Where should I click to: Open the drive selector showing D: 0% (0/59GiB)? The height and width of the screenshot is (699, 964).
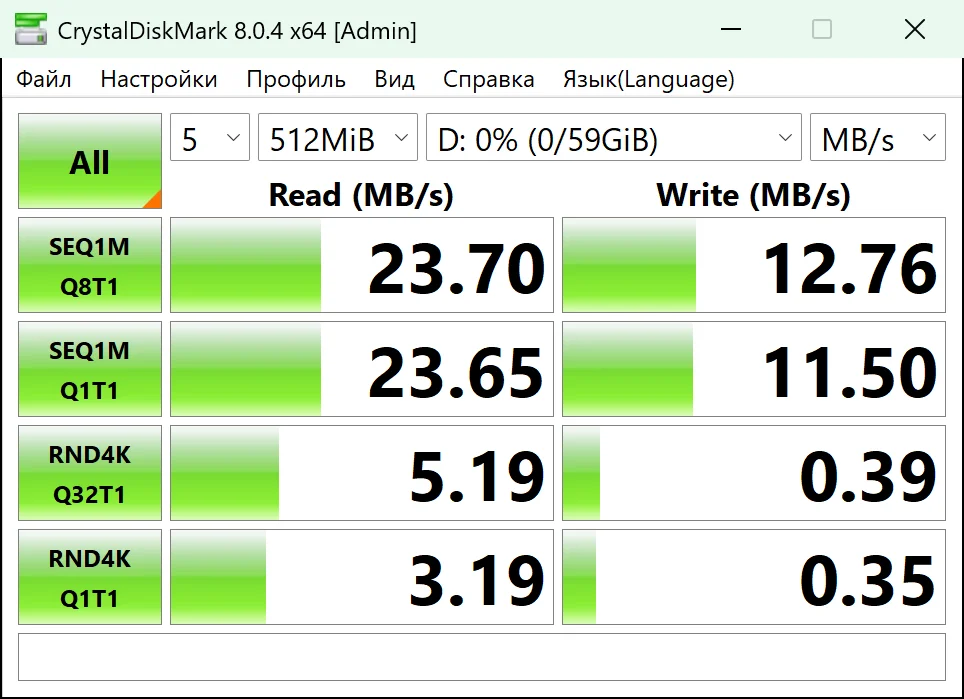[614, 137]
